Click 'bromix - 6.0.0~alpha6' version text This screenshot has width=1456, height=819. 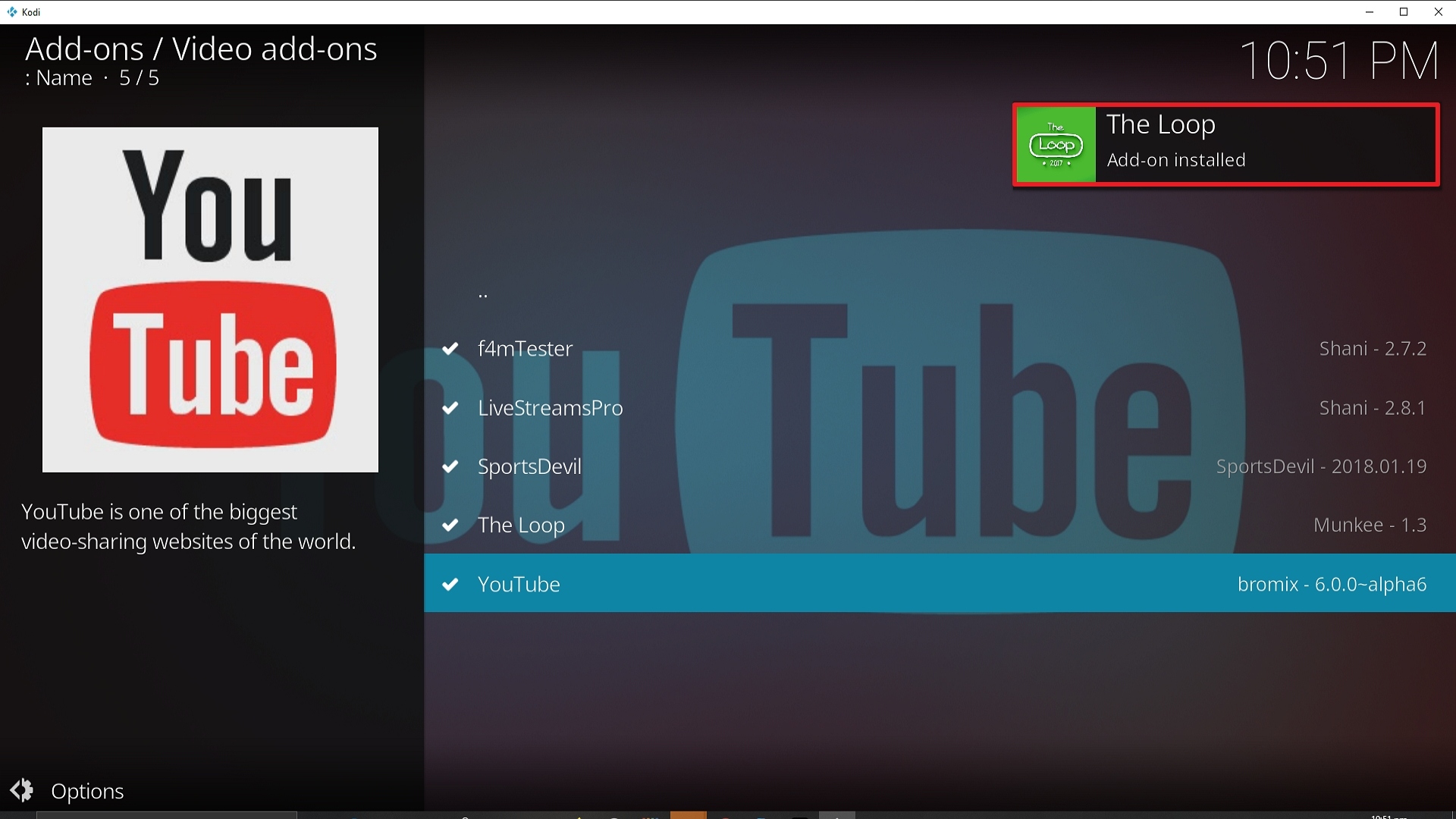tap(1332, 584)
